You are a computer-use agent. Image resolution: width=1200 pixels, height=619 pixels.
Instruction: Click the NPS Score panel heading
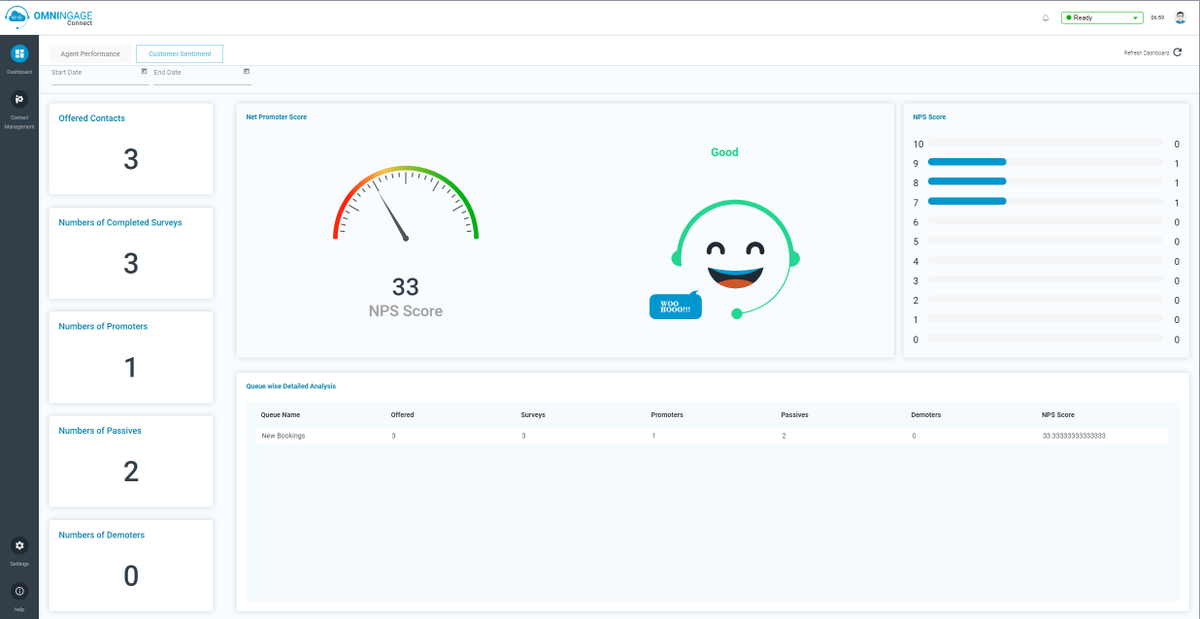(x=929, y=117)
